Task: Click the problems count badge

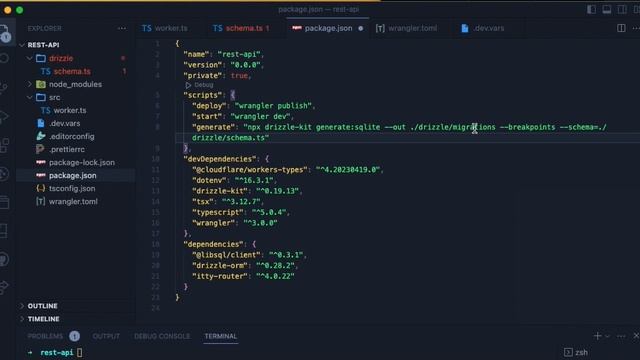Action: (74, 336)
